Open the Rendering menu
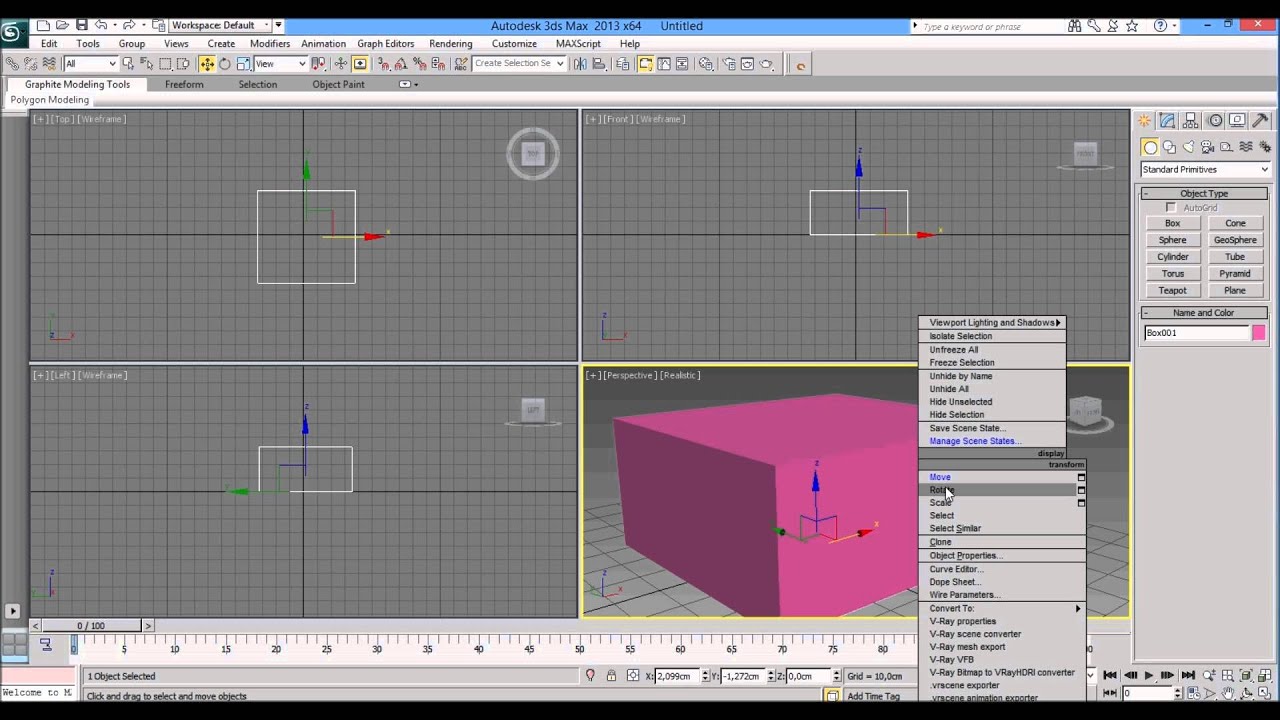The image size is (1280, 720). (x=450, y=44)
